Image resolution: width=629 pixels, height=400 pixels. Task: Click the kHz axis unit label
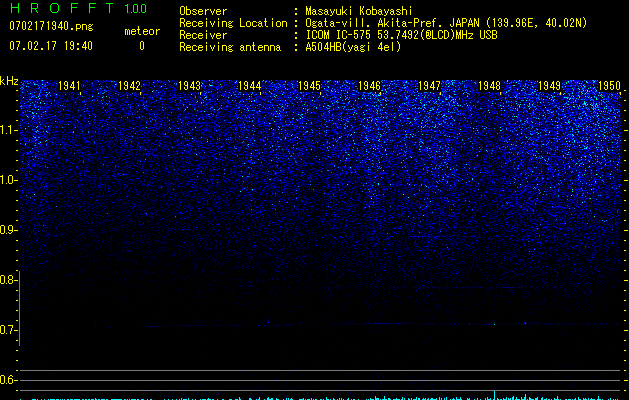pyautogui.click(x=9, y=81)
